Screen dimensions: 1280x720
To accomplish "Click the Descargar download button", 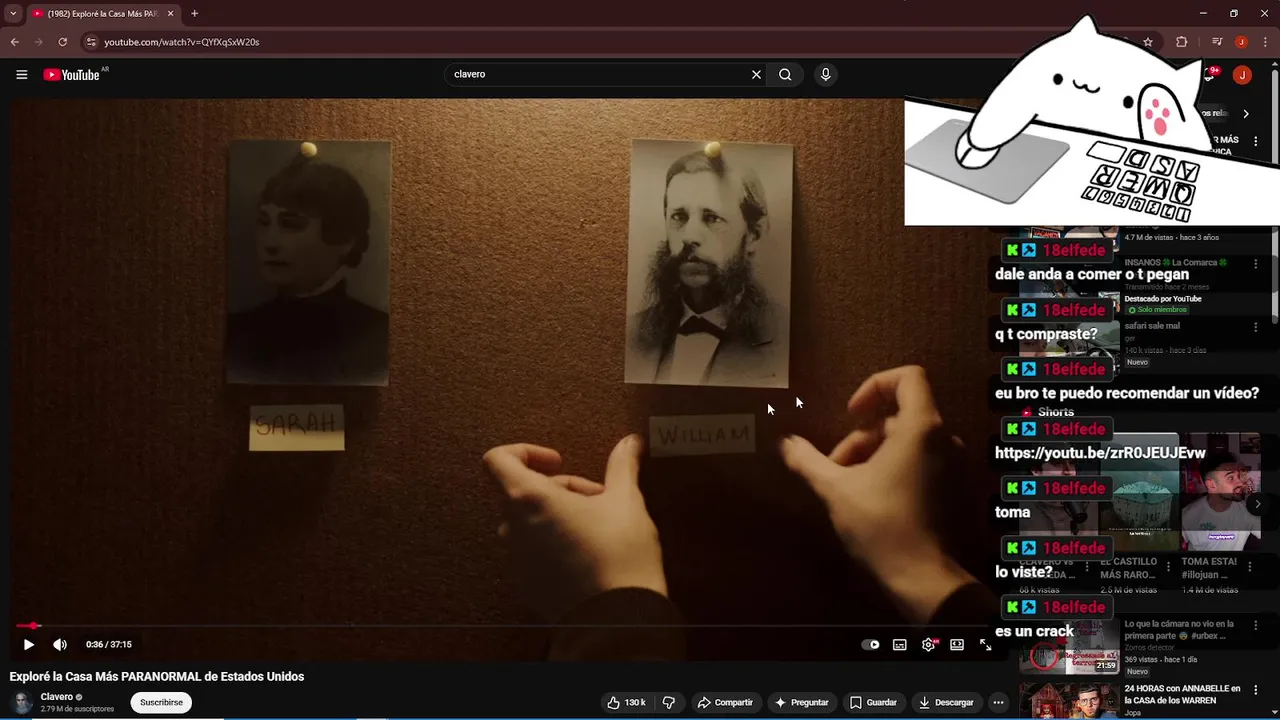I will 946,702.
